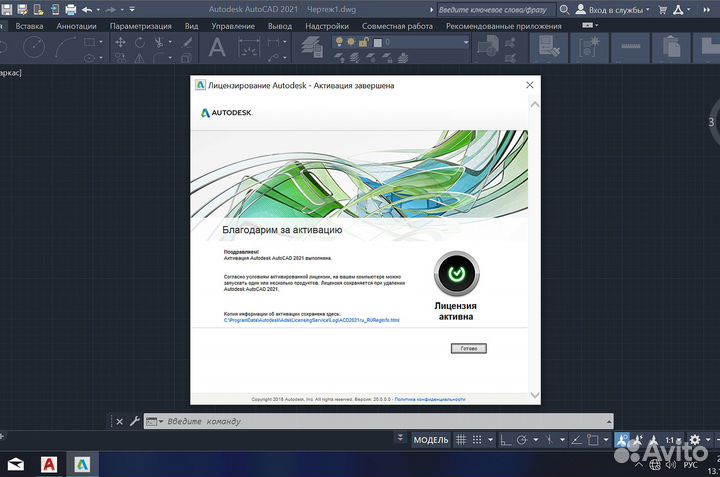Click the keyword search field in title bar
This screenshot has width=720, height=477.
coord(495,10)
